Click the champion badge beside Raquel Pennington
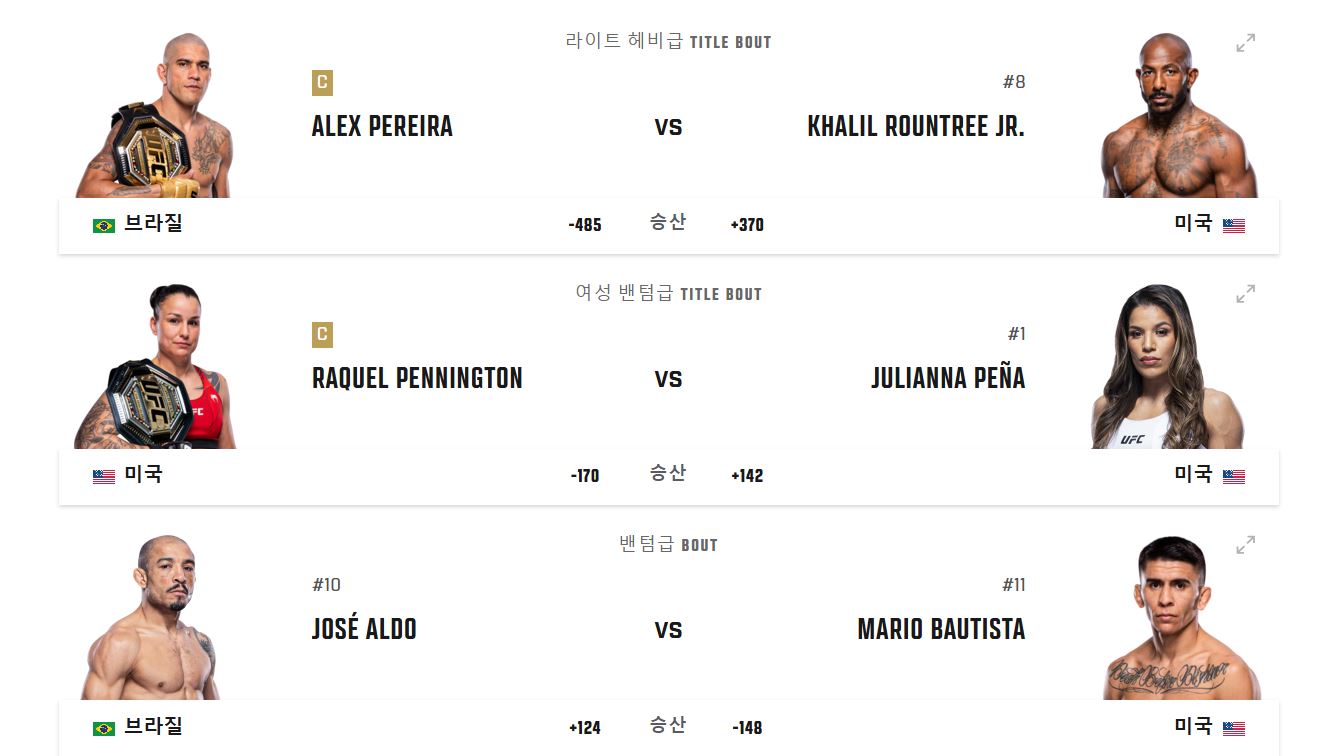 point(320,336)
